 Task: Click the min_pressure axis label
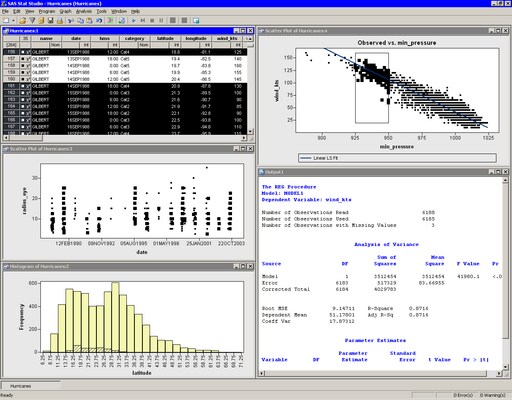tap(397, 147)
